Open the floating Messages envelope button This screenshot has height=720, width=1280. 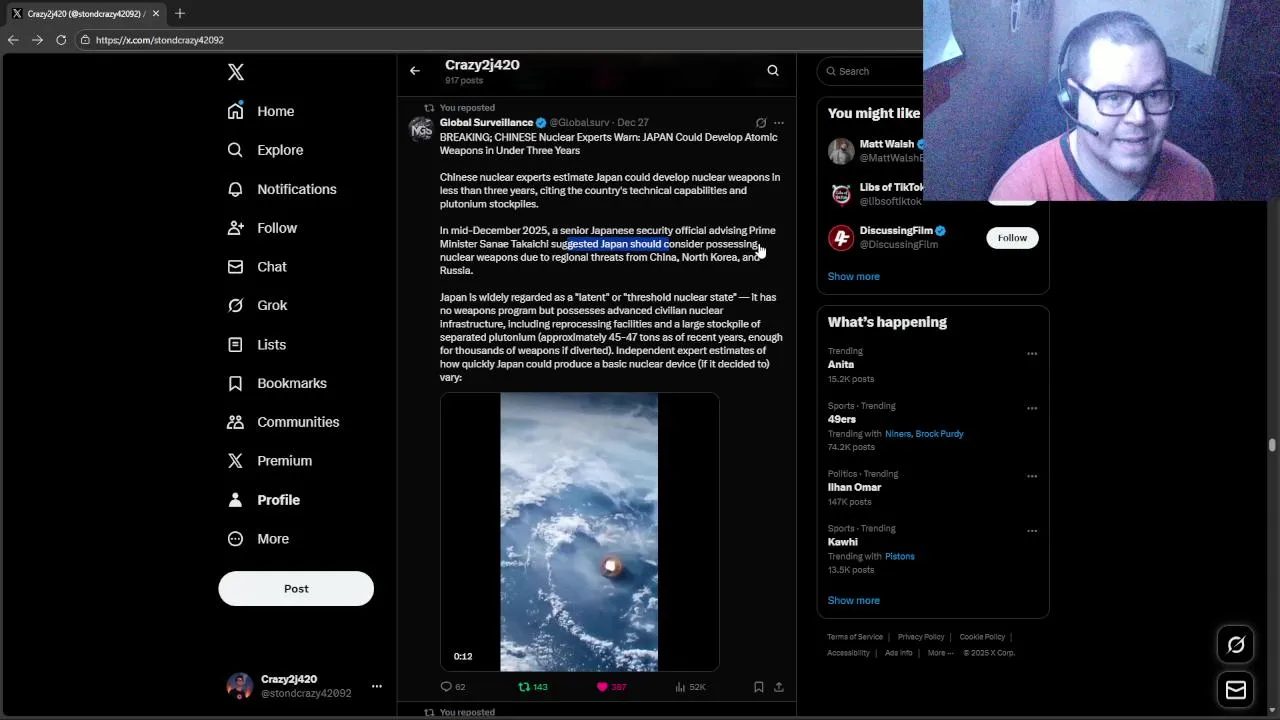[x=1236, y=690]
